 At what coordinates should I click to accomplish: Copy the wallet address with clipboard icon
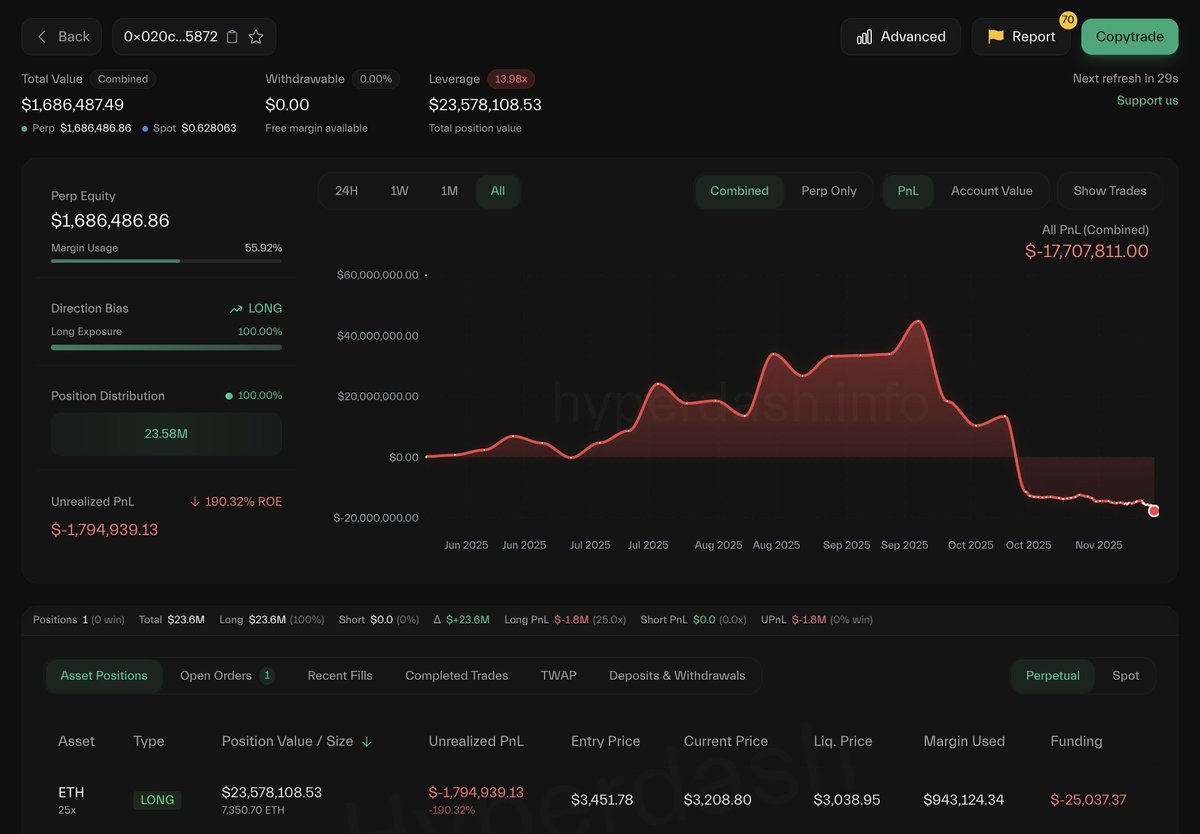(232, 37)
